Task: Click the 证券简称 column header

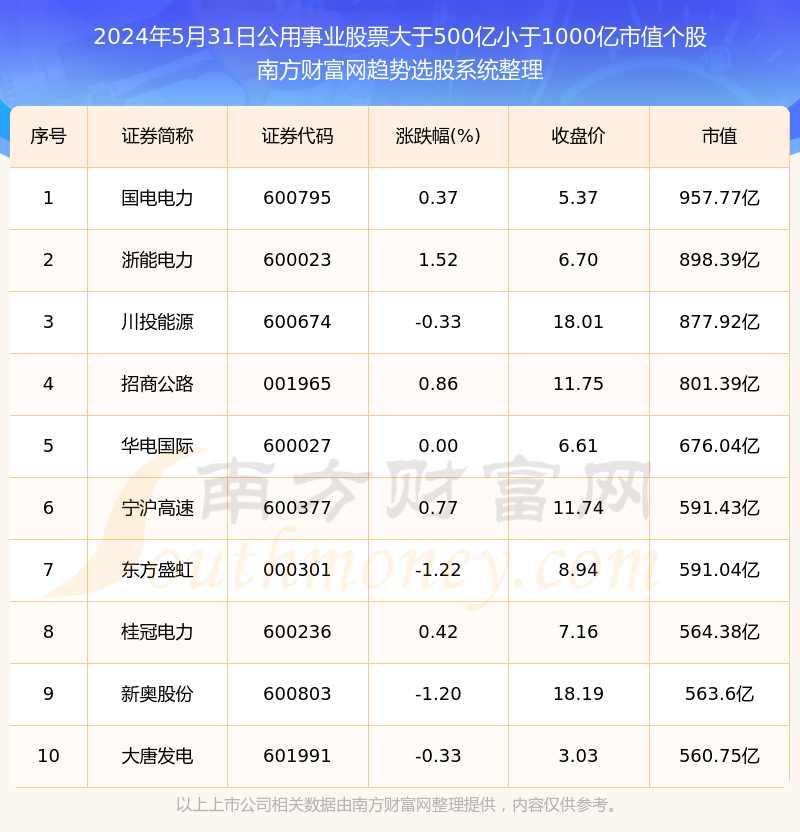Action: point(157,136)
